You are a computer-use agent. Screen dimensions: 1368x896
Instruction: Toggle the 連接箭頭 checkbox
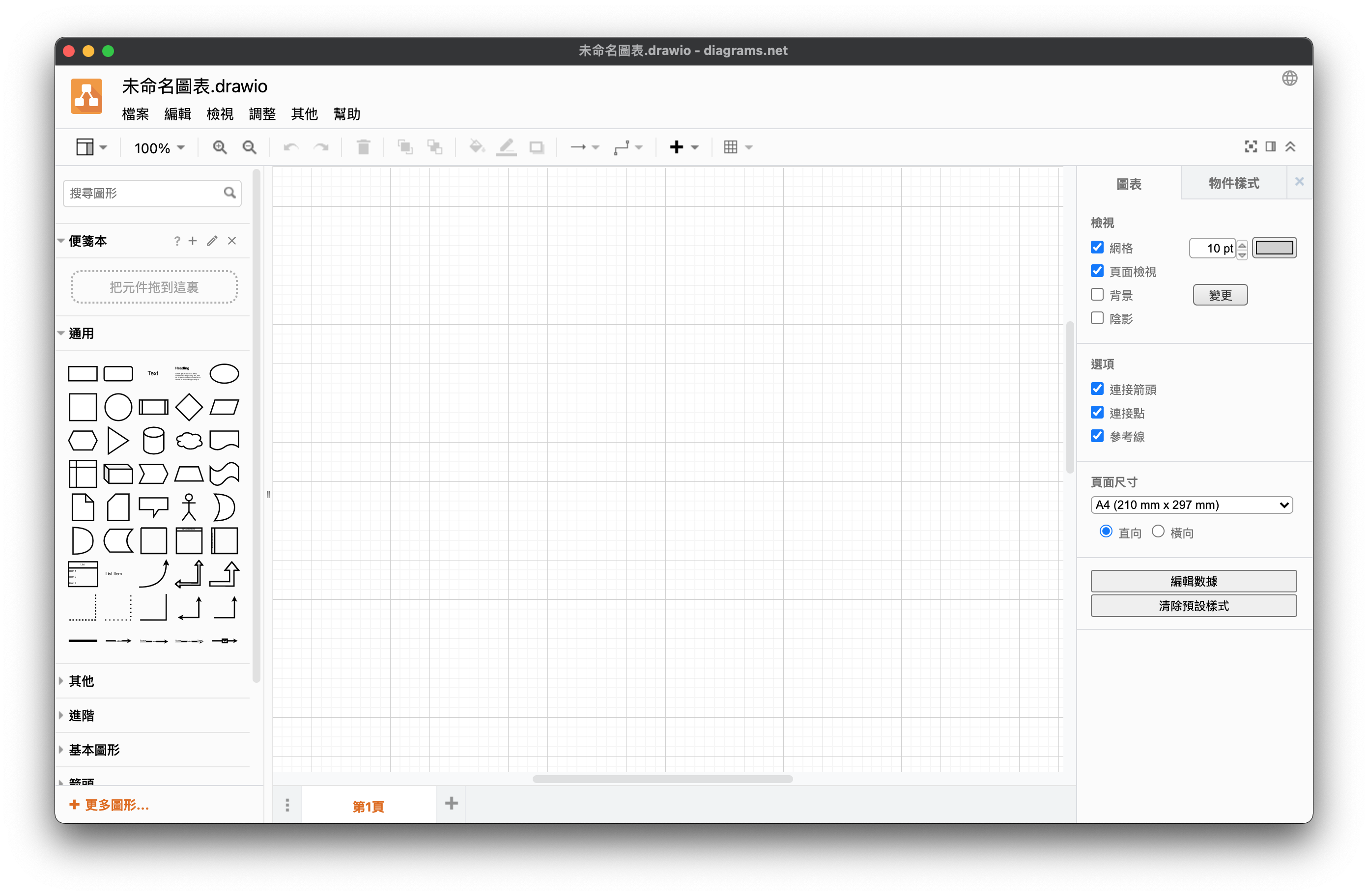tap(1097, 389)
